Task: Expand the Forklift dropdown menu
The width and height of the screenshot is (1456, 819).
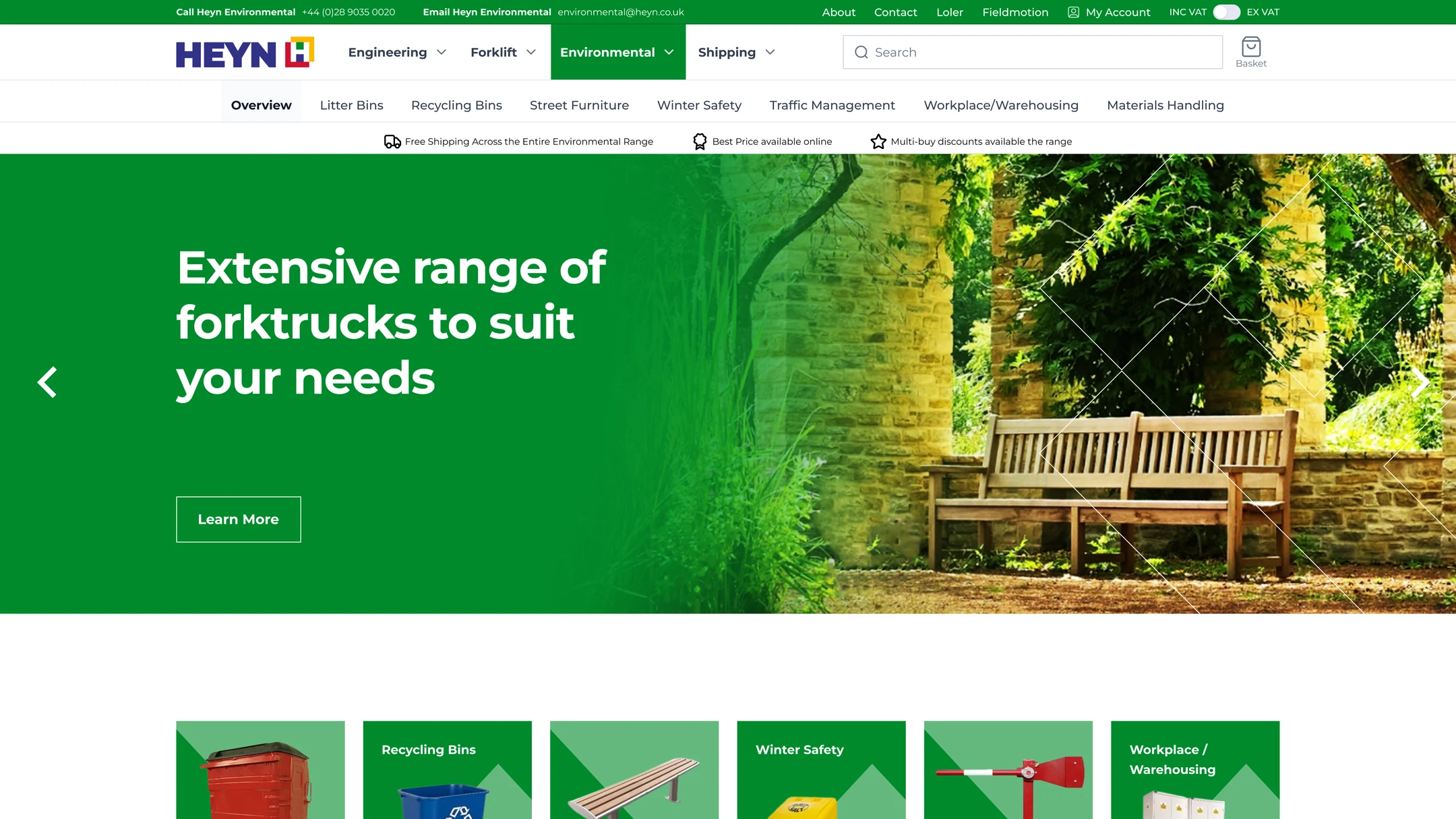Action: (503, 53)
